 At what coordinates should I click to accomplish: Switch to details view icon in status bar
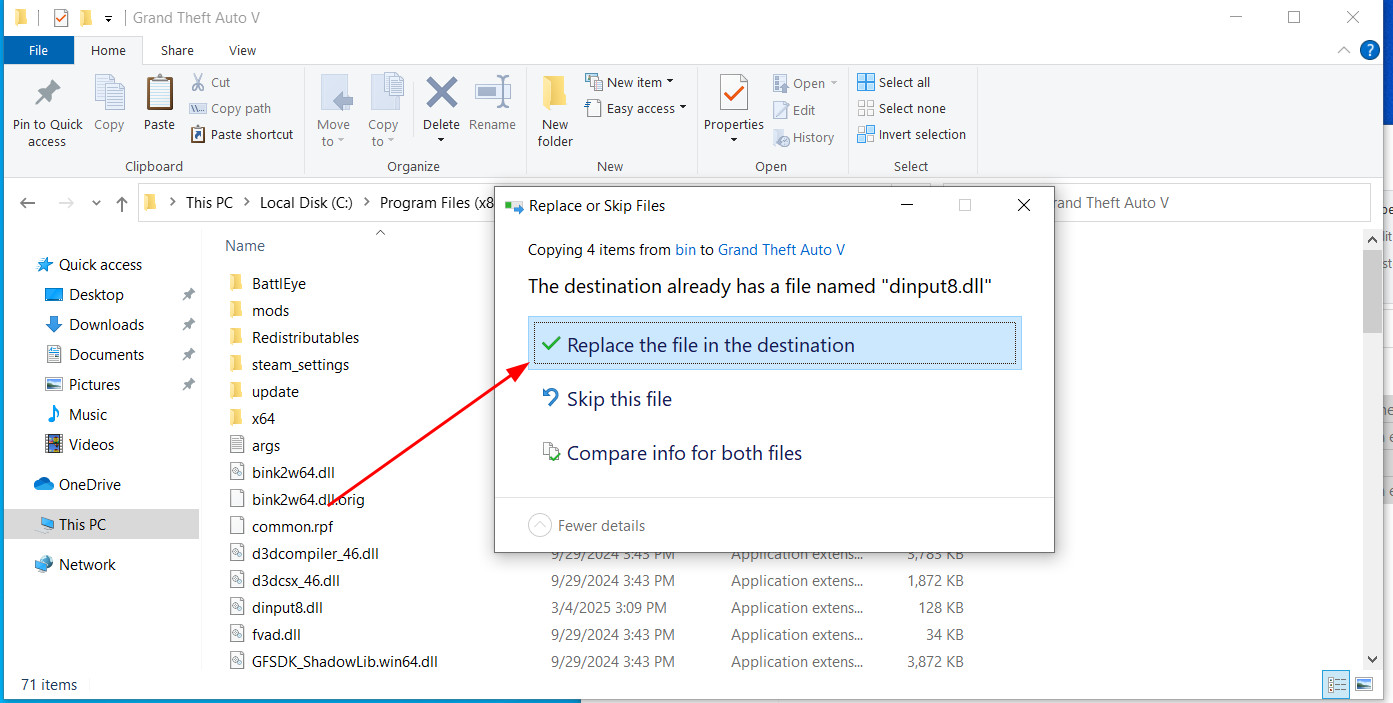tap(1337, 685)
